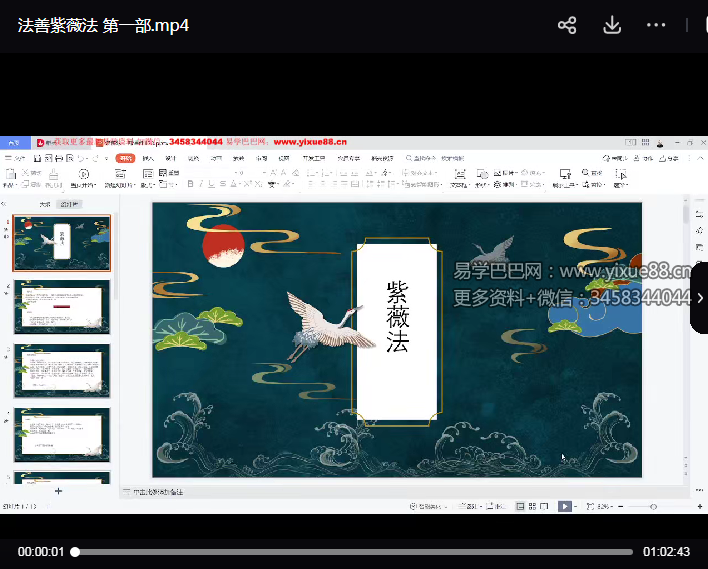Select the second slide thumbnail
Screen dimensions: 708x569
click(61, 307)
